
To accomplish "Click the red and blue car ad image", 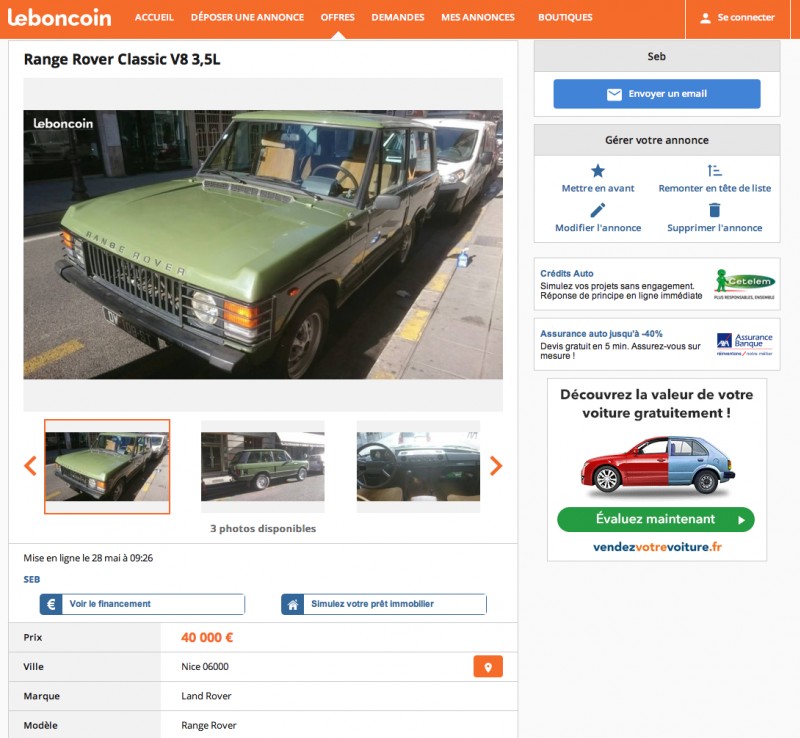I will 658,465.
